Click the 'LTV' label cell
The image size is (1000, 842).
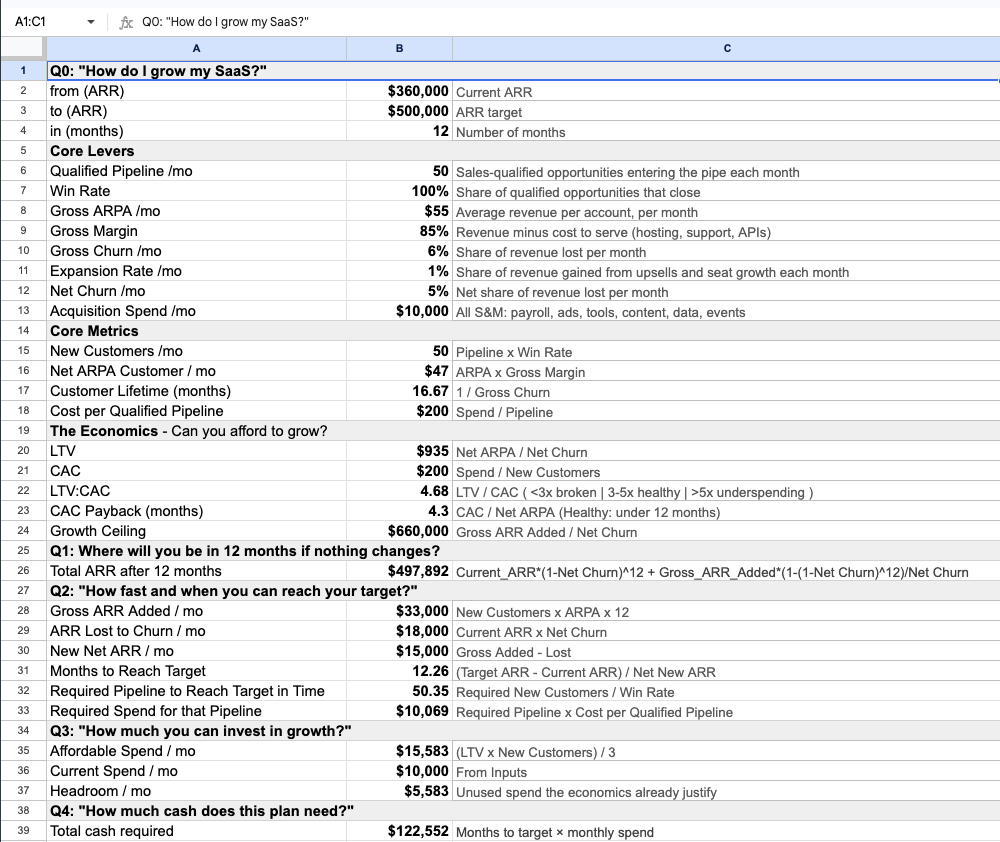[x=196, y=451]
